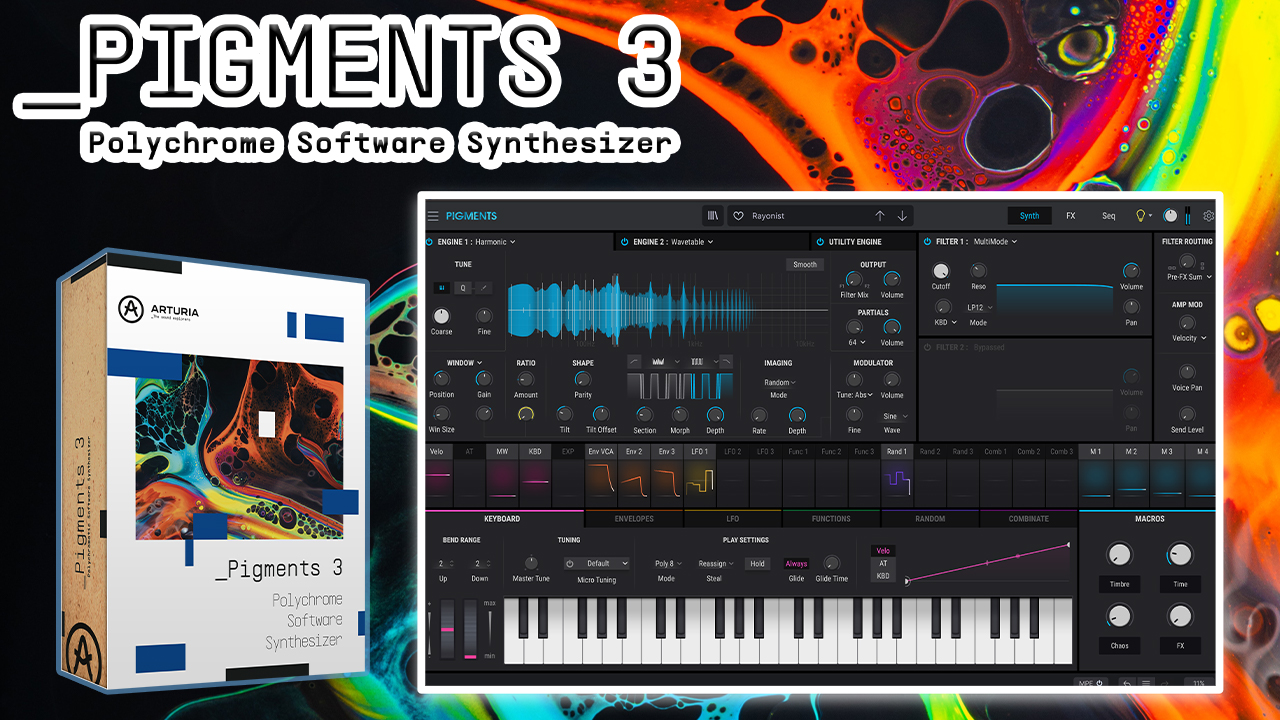Screen dimensions: 1280x720
Task: Select the LFO 1 modulation source slot
Action: pos(700,476)
